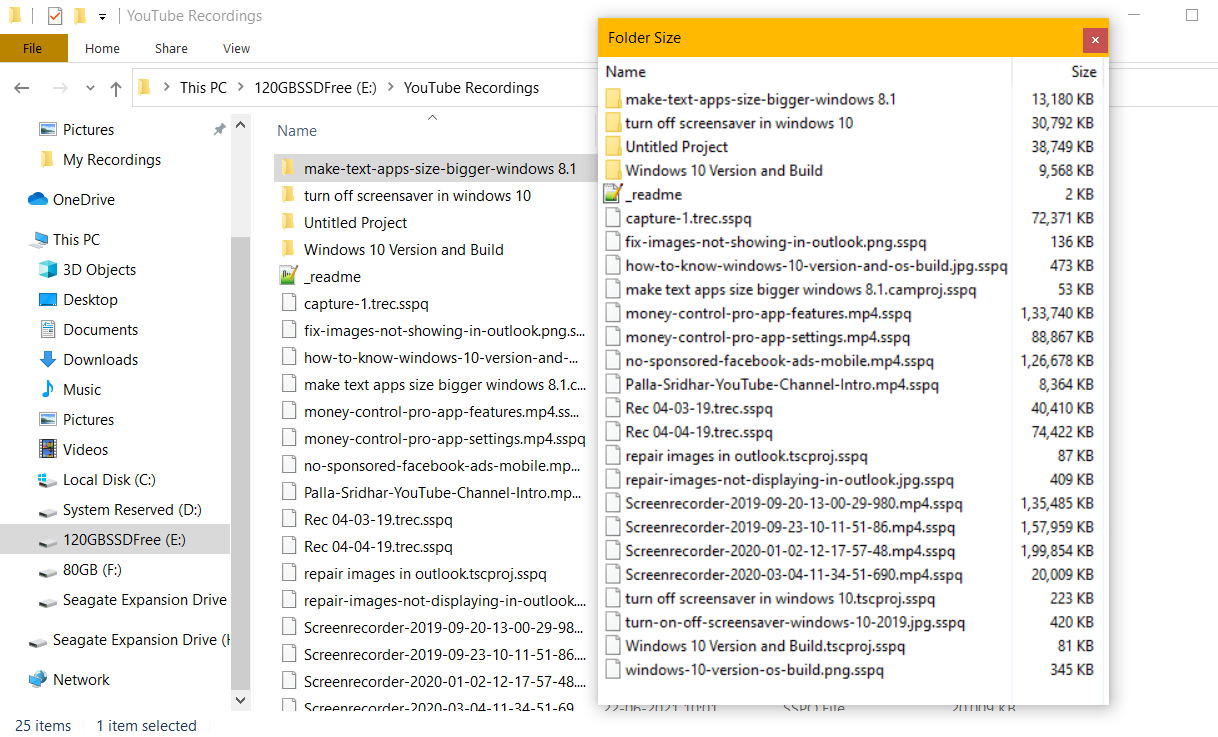Select turn off screensaver in windows 10 folder in Explorer

coord(417,196)
